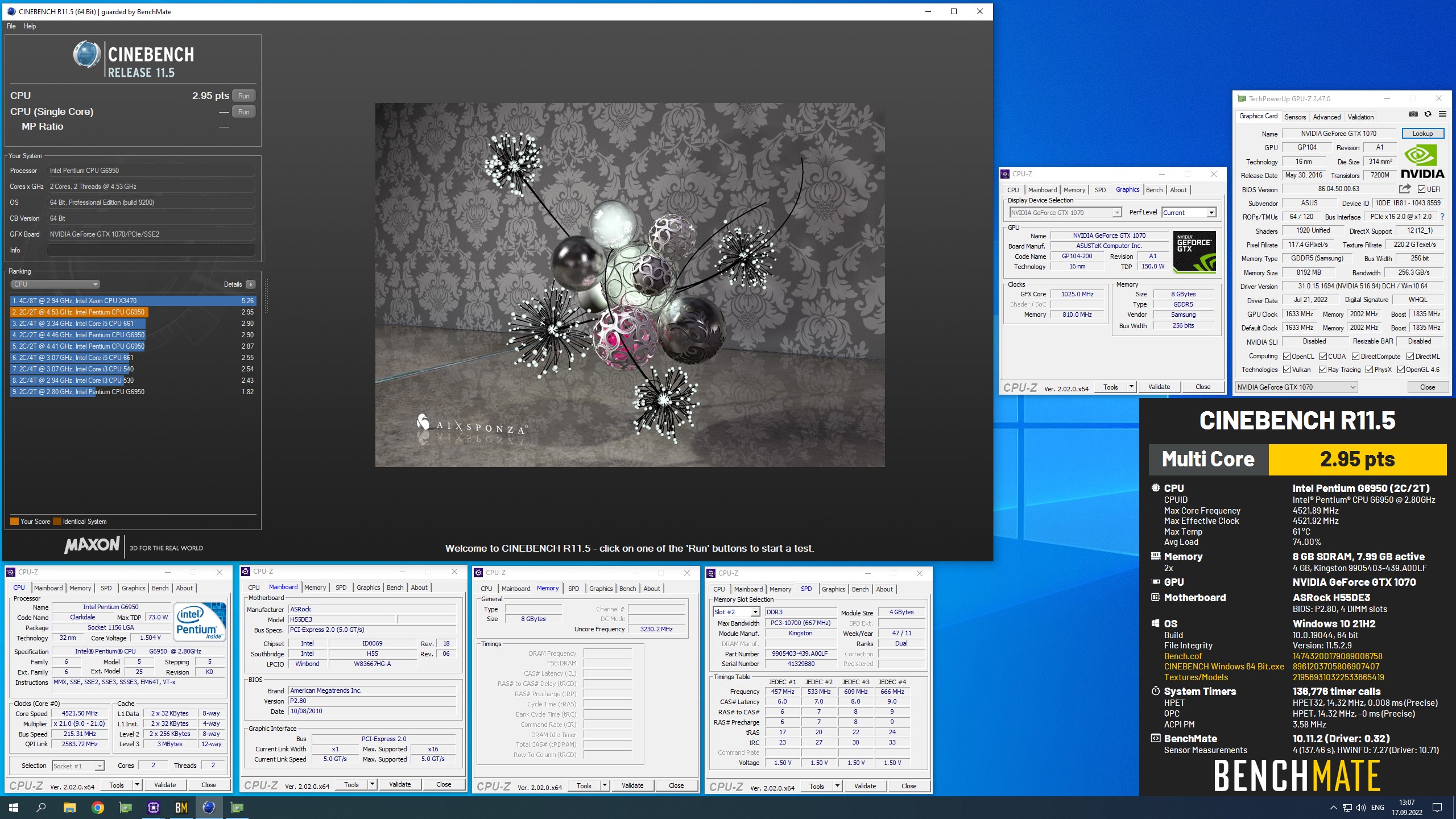Click the GPU-Z title bar card icon
1456x819 pixels.
tap(1242, 98)
